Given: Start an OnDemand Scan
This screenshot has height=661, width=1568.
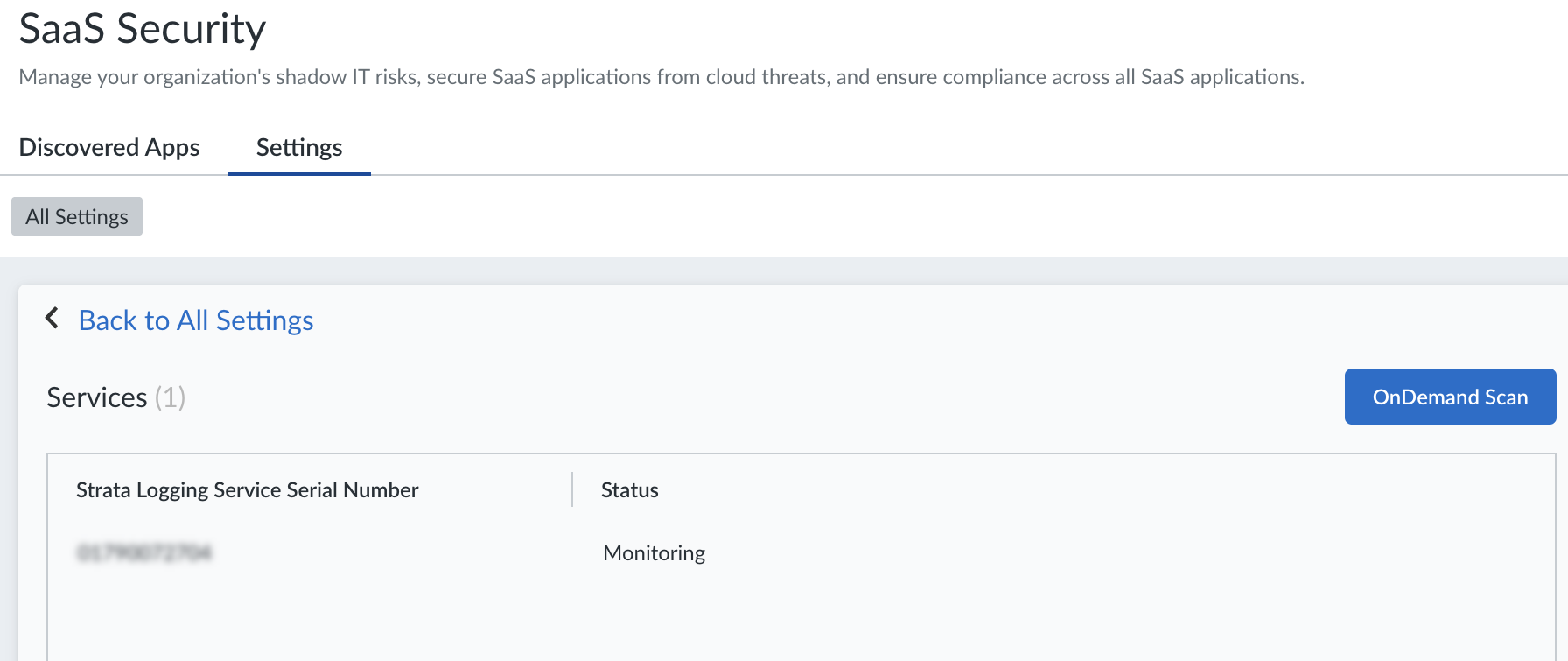Looking at the screenshot, I should [1450, 397].
